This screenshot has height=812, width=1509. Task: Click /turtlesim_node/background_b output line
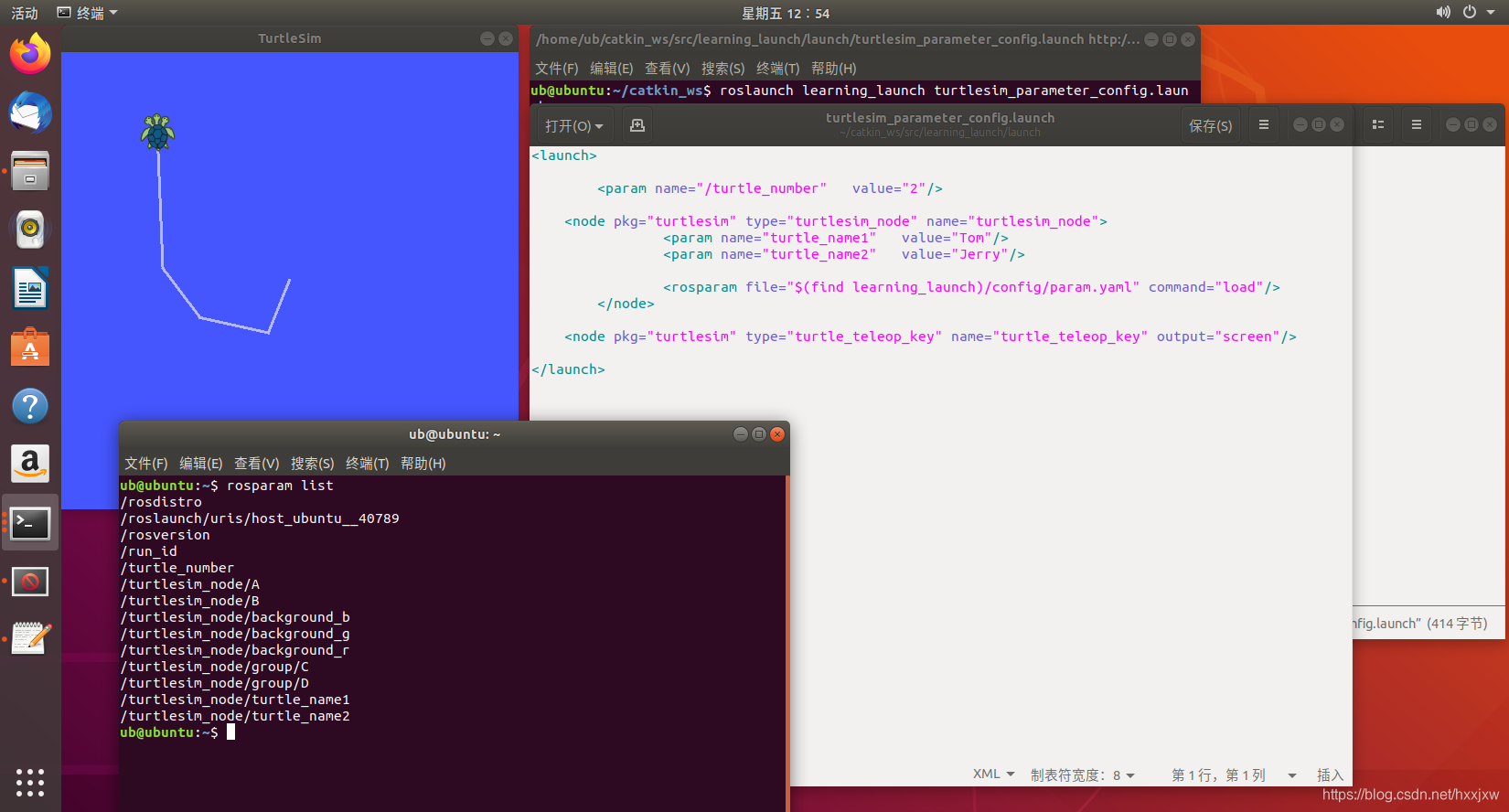[x=235, y=617]
